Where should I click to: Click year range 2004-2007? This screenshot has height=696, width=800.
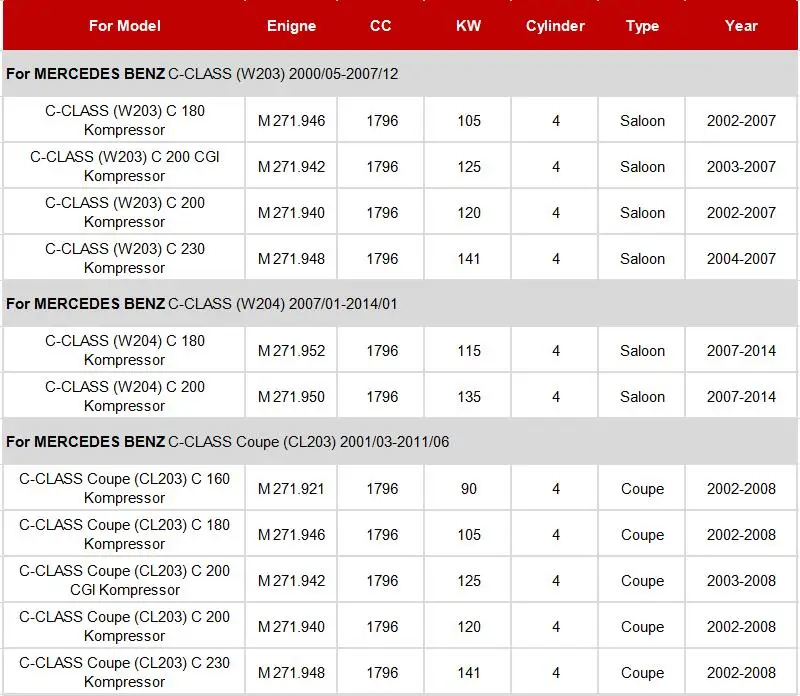pos(741,259)
